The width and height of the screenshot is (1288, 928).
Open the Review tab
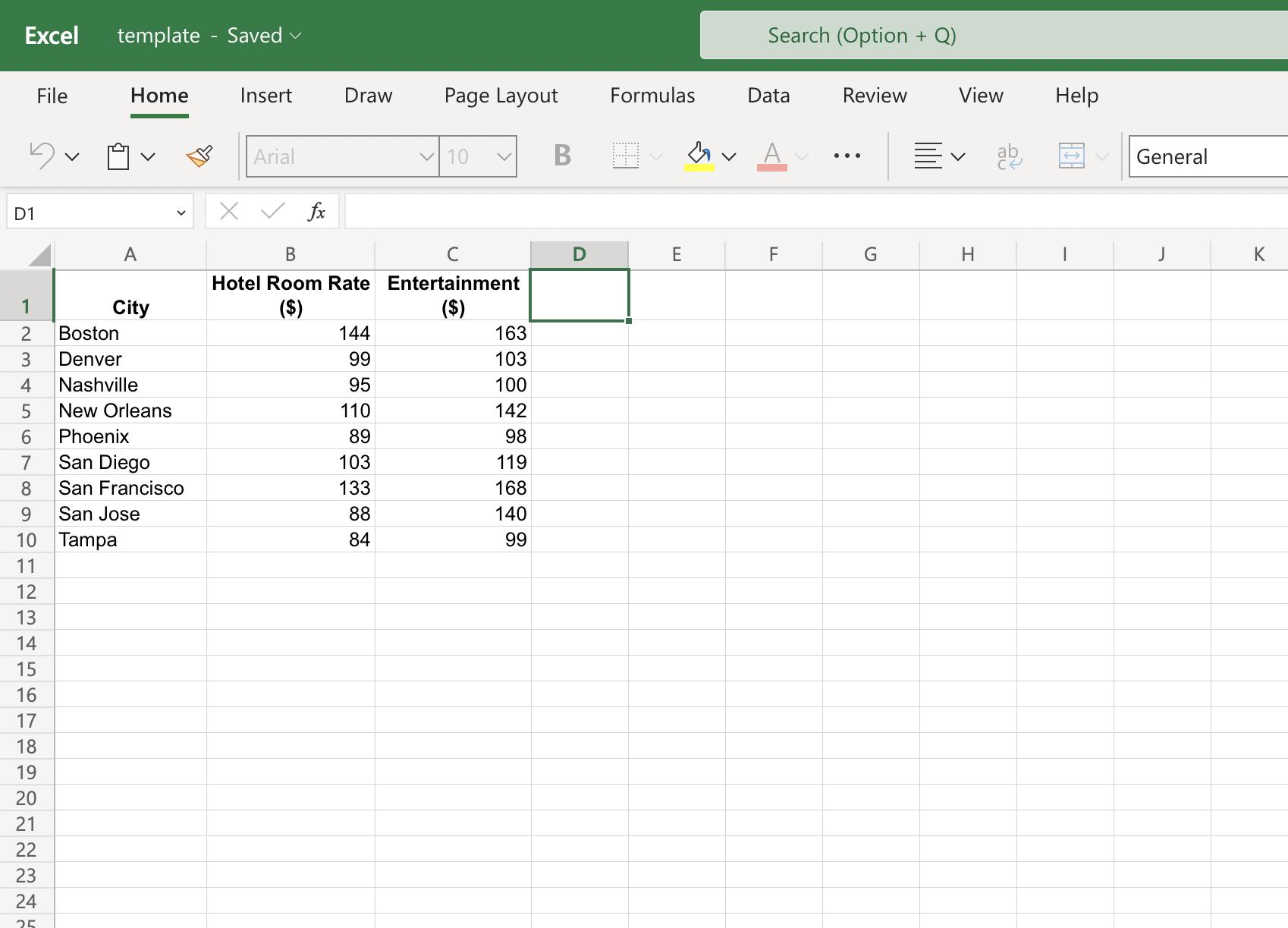[875, 96]
